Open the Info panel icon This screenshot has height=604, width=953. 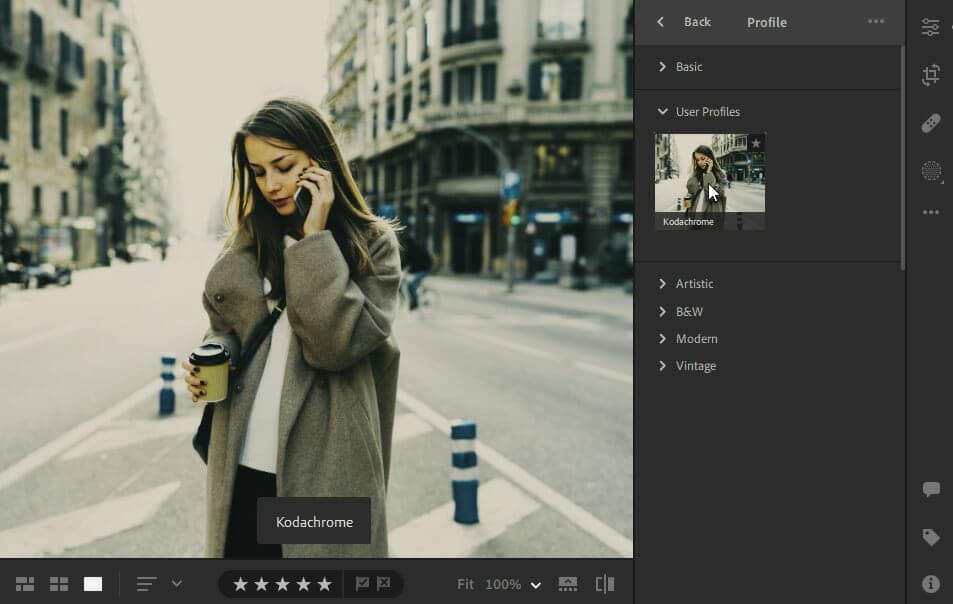(x=931, y=584)
